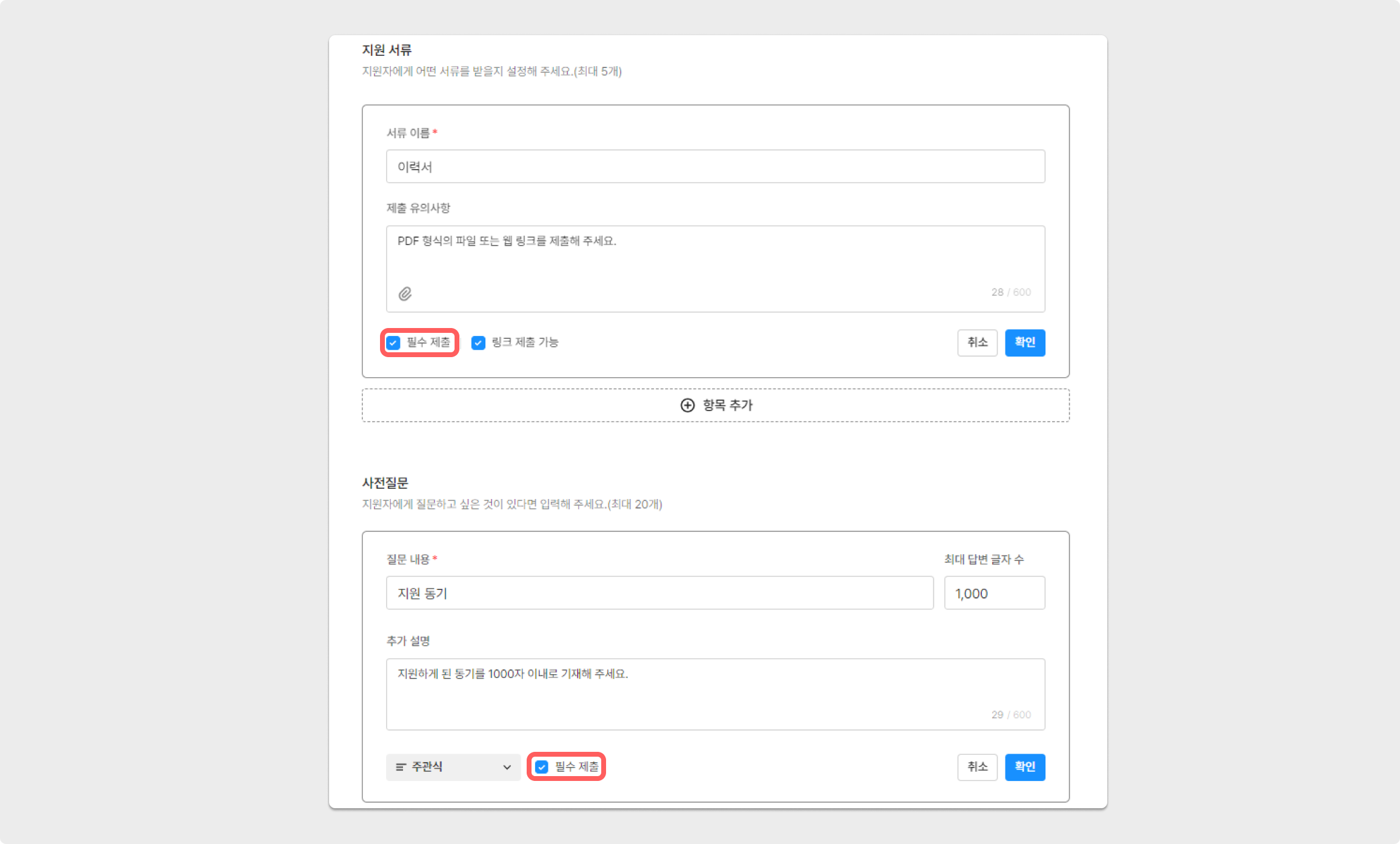The image size is (1400, 844).
Task: Open the 주관식 question type dropdown
Action: 453,767
